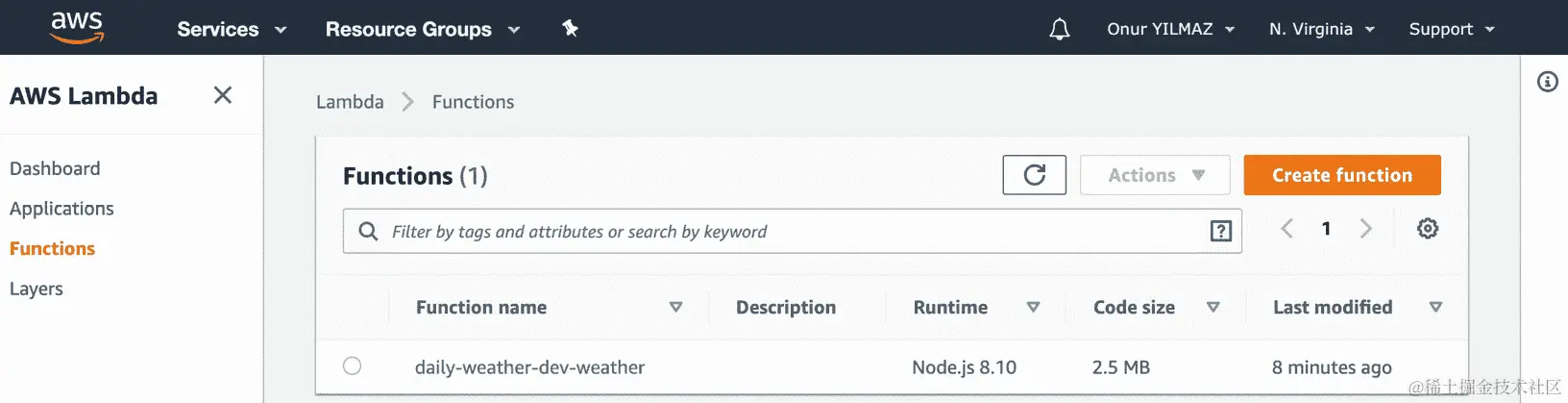This screenshot has width=1568, height=403.
Task: Click the AWS logo icon
Action: tap(77, 28)
